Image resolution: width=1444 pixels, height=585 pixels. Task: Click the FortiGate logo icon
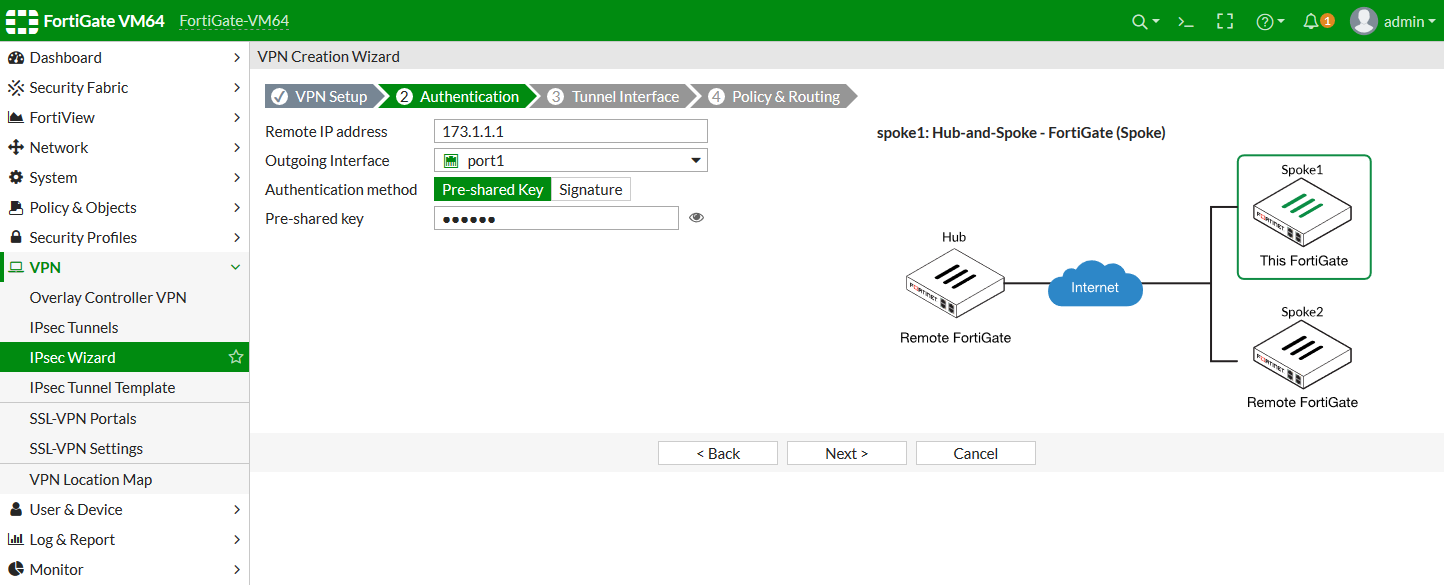(x=20, y=21)
